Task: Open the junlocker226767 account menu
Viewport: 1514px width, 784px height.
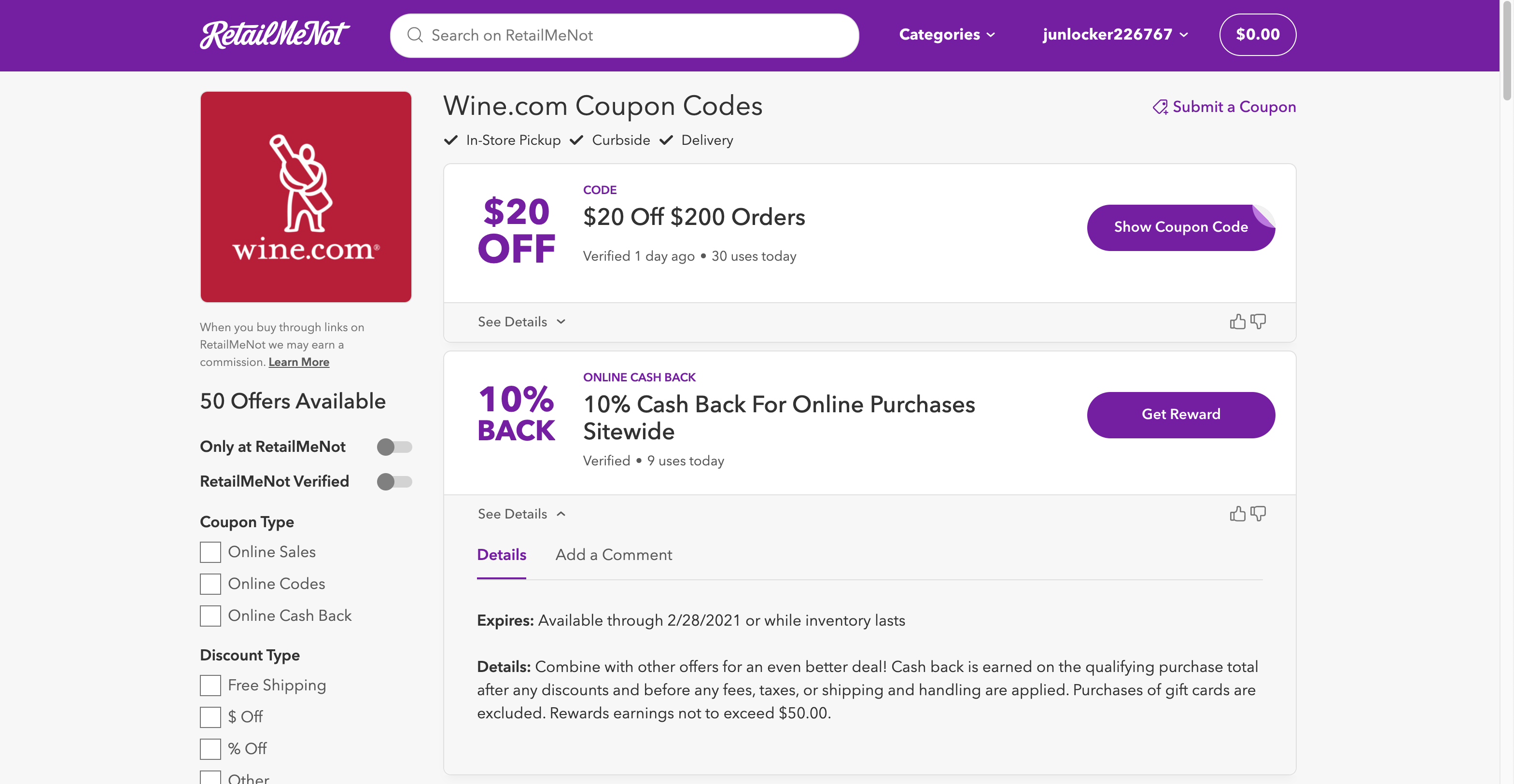Action: tap(1115, 35)
